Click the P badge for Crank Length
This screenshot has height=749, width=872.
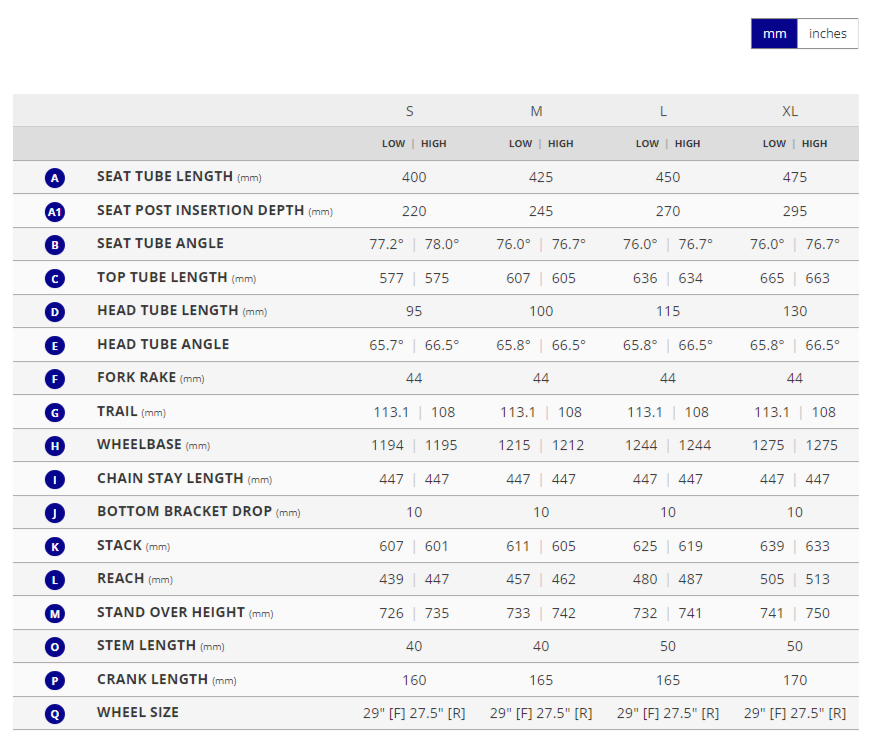(55, 681)
